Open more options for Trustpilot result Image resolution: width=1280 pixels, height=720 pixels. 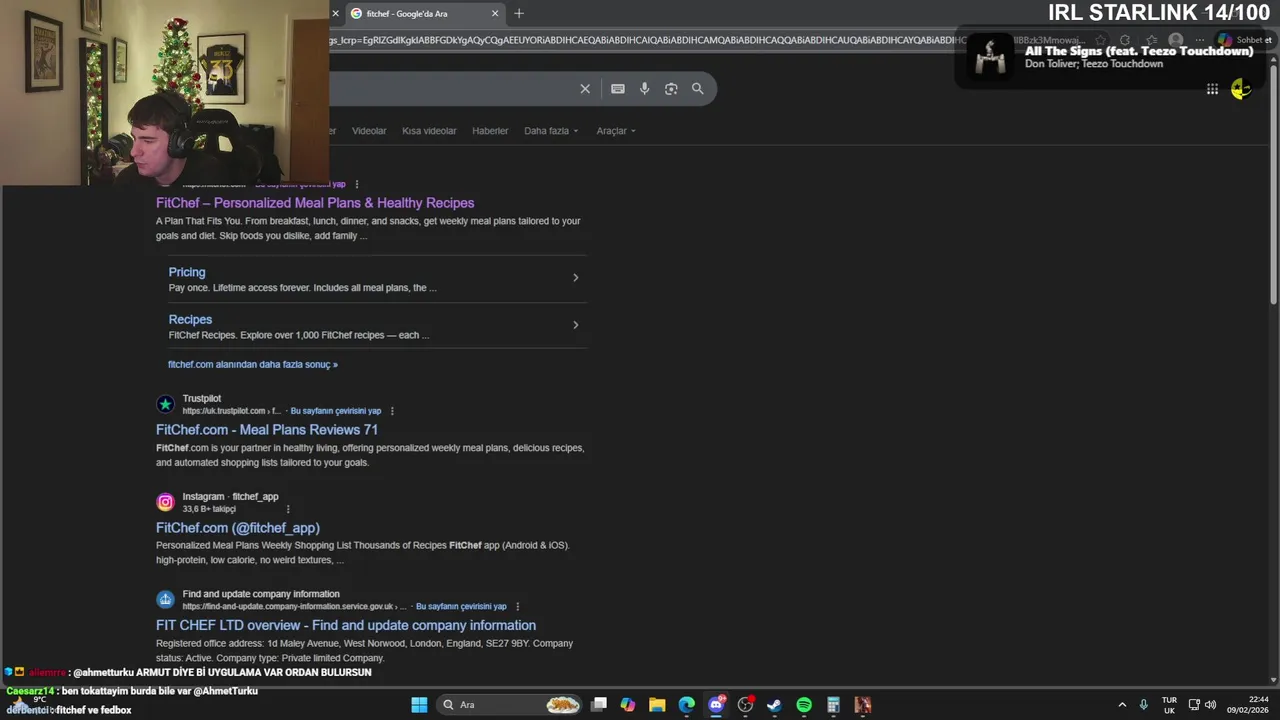pyautogui.click(x=392, y=411)
